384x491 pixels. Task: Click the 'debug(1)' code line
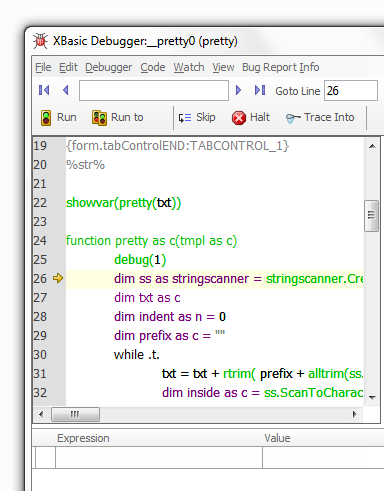click(140, 260)
